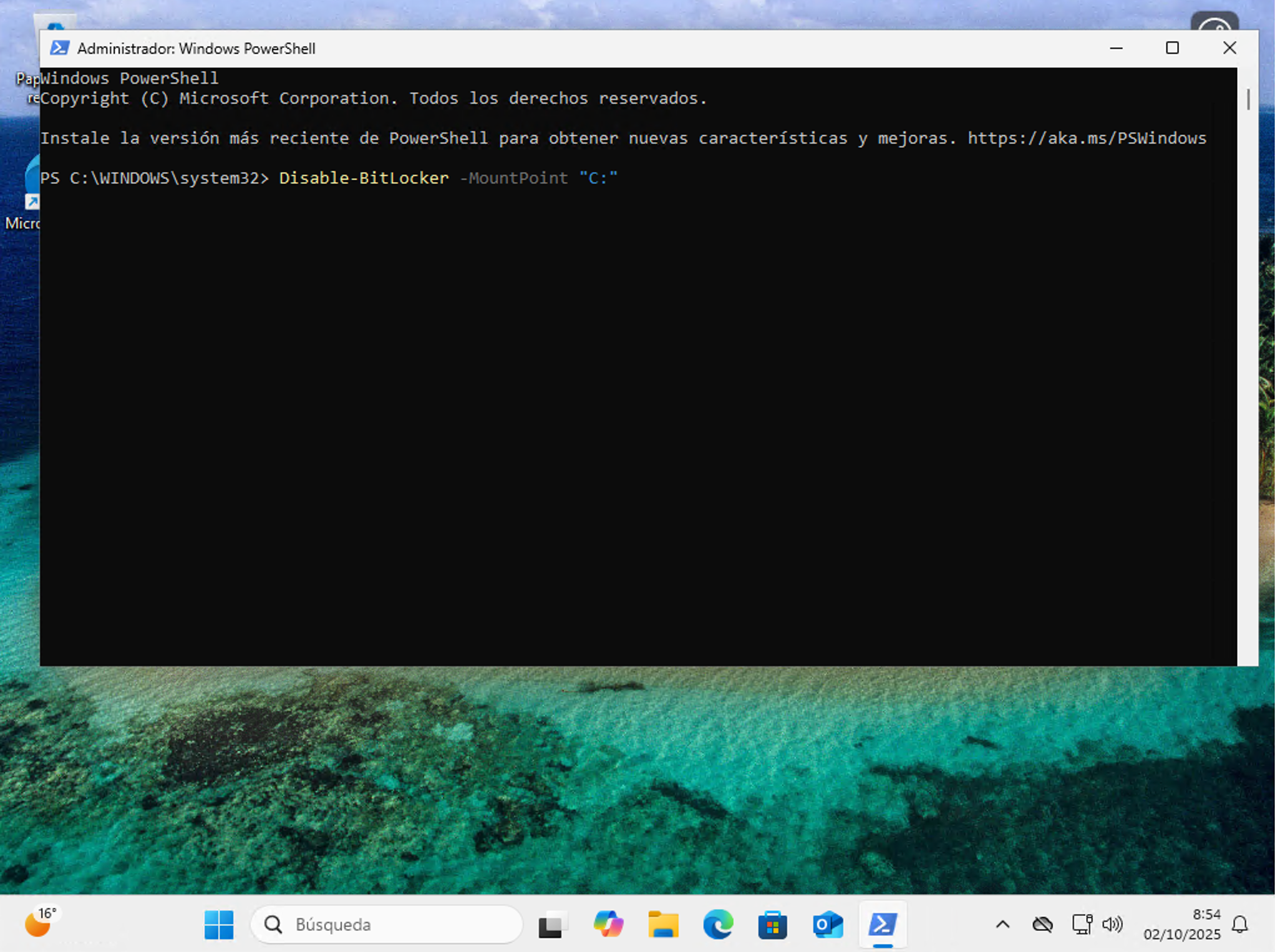Launch Copilot from the taskbar

click(x=608, y=924)
